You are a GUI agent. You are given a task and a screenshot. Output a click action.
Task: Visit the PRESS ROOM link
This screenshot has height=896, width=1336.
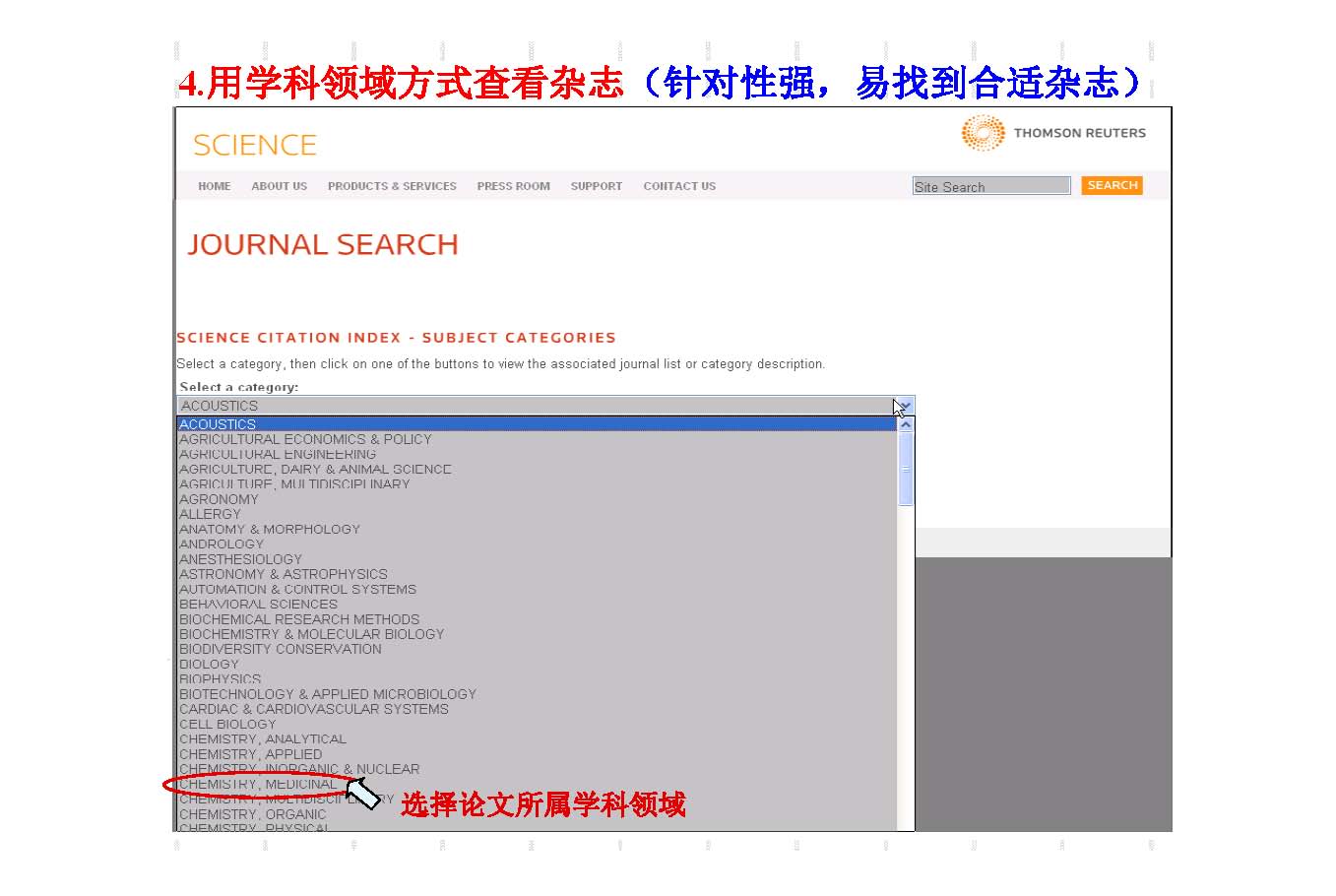[513, 186]
